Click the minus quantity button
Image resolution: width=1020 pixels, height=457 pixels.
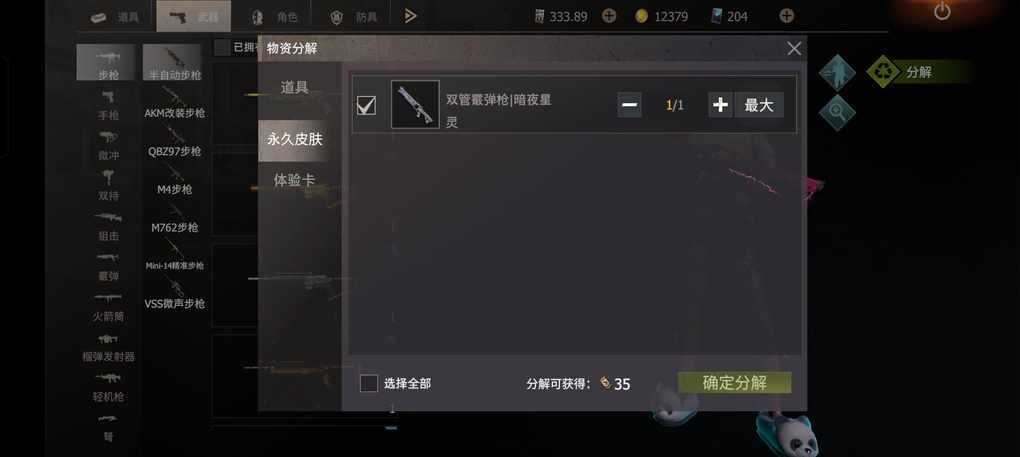coord(629,105)
